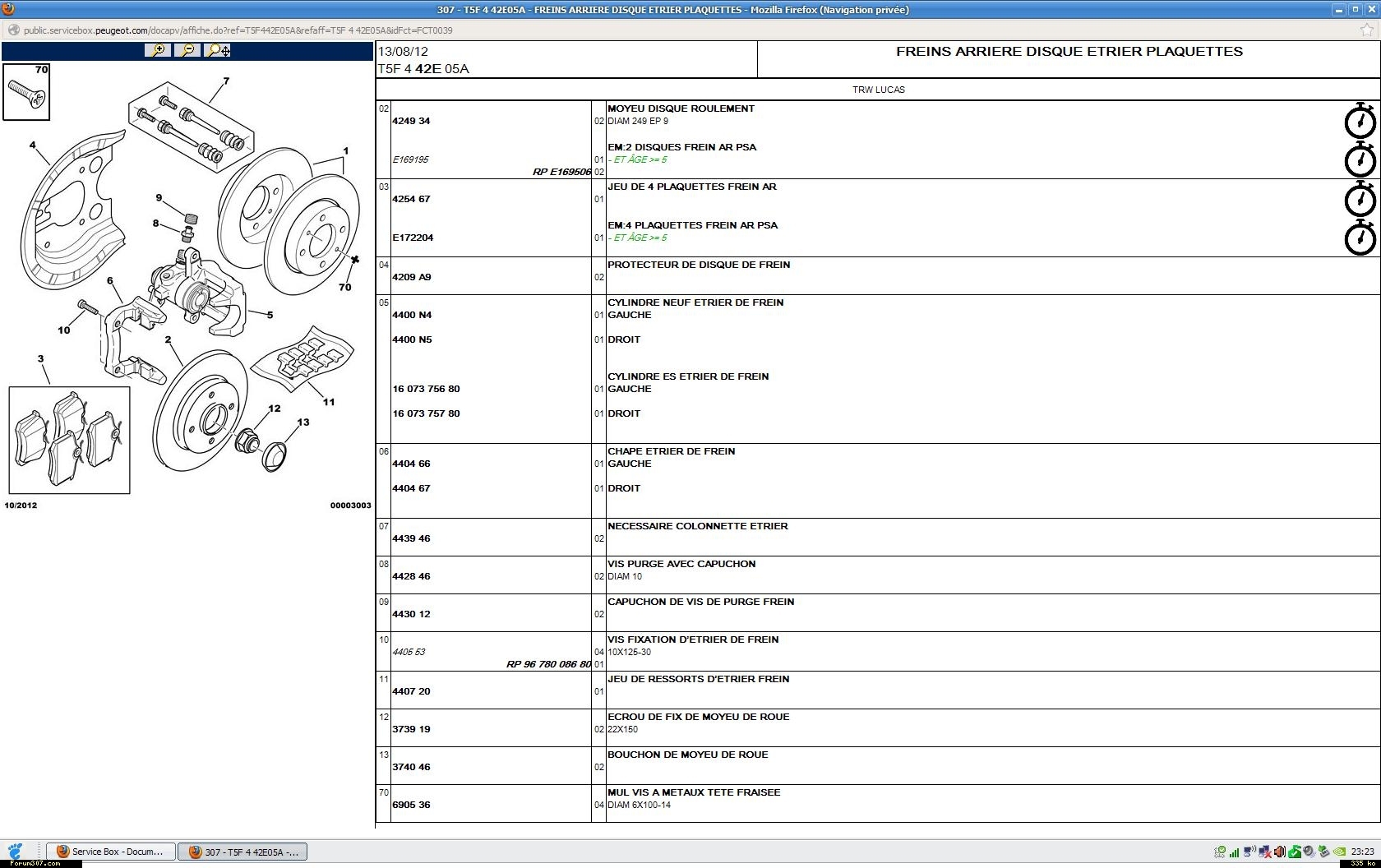Click the first tray icon with green checkmark
The image size is (1381, 868).
tap(1220, 852)
